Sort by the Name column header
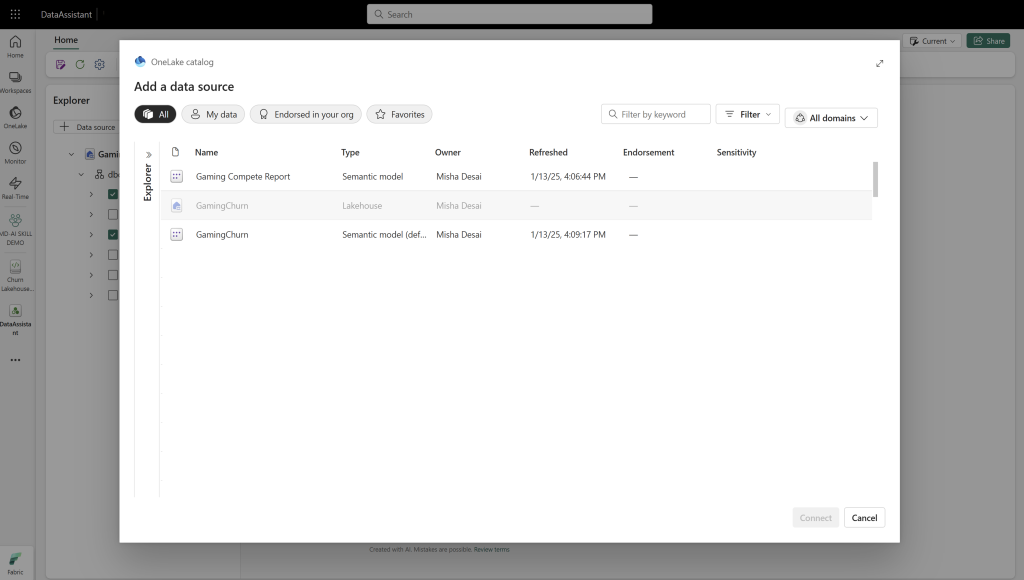This screenshot has height=580, width=1024. pos(206,152)
